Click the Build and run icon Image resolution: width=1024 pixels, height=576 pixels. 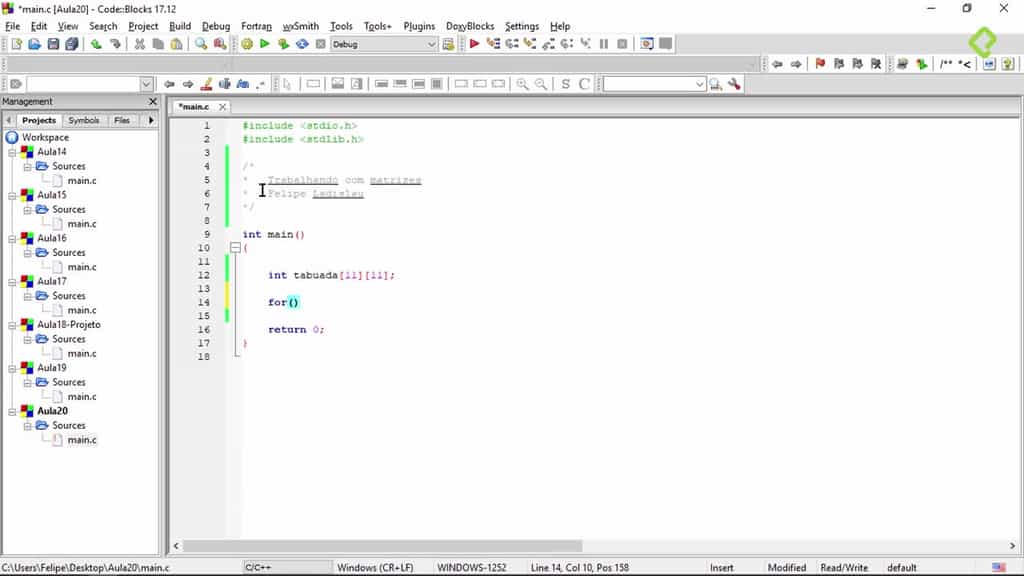click(283, 44)
